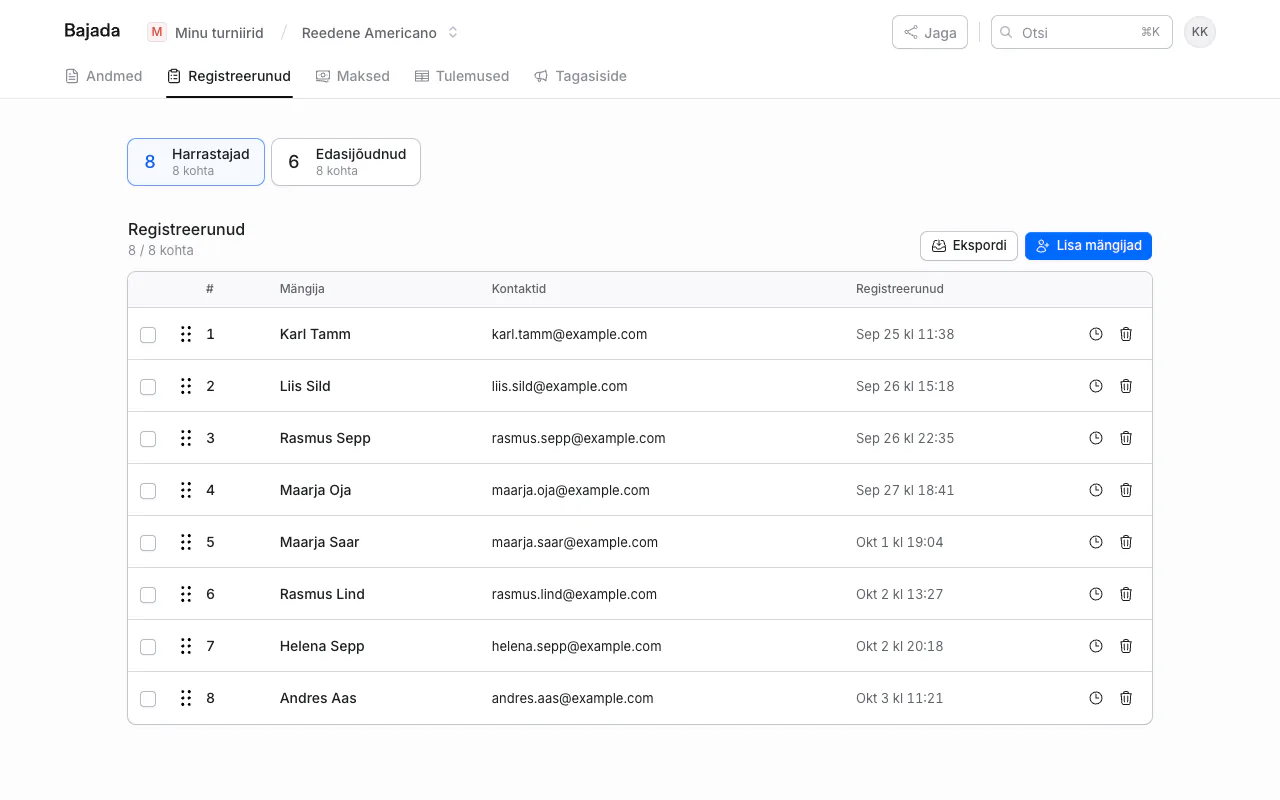The width and height of the screenshot is (1280, 800).
Task: Select the Harrastajad category card
Action: pos(196,162)
